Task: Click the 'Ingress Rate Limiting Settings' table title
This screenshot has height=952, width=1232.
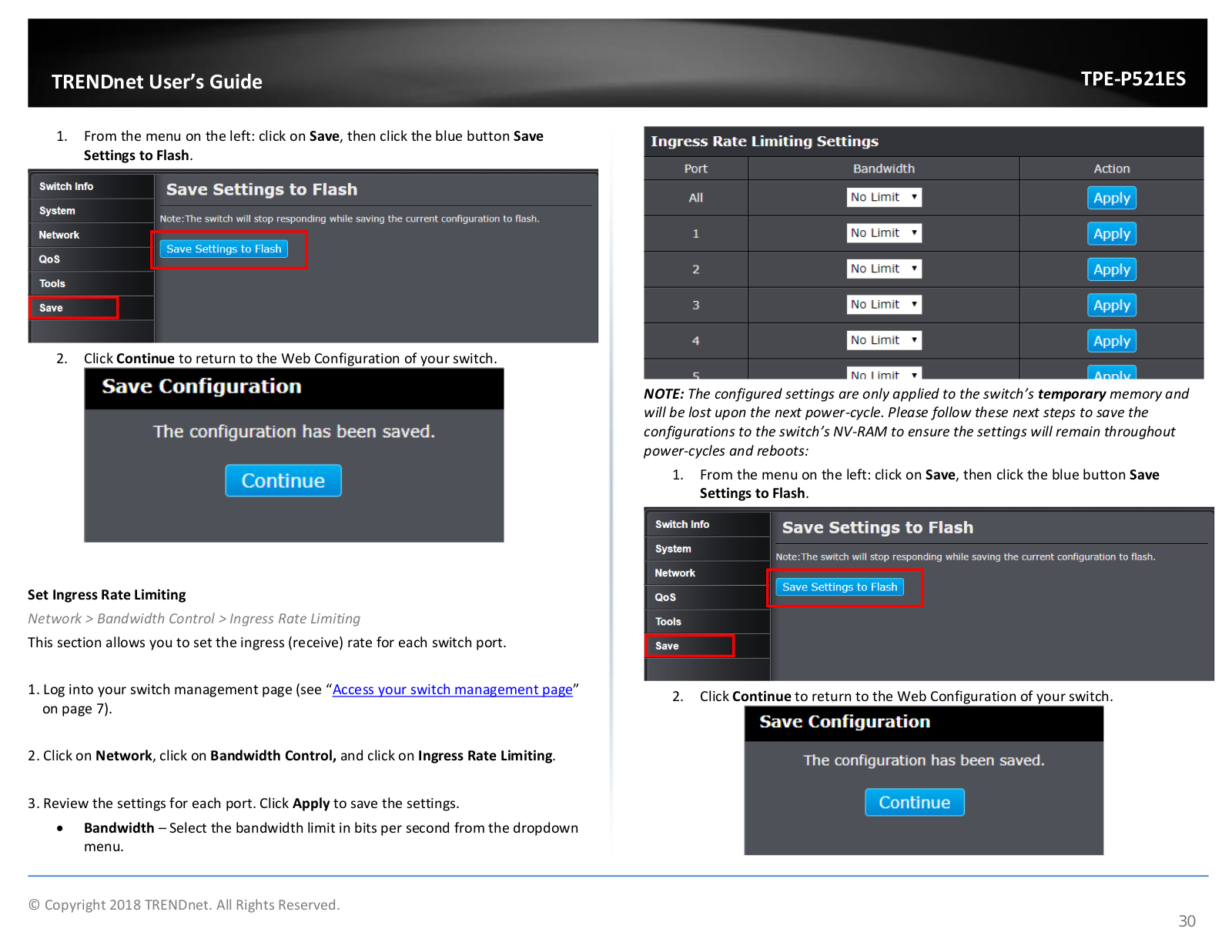Action: pos(765,142)
